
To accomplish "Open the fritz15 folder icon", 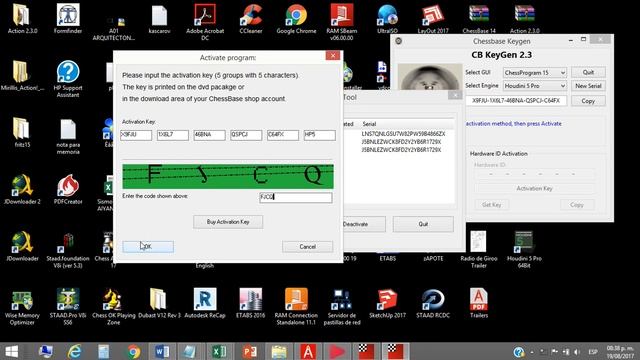I will pos(22,133).
